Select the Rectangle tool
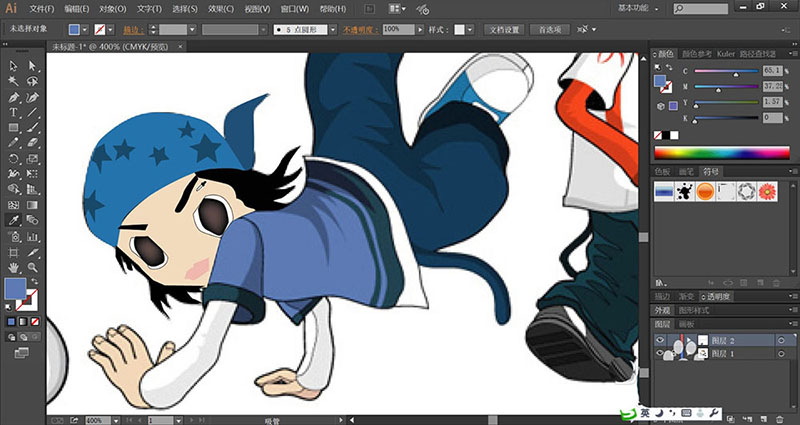 (13, 128)
